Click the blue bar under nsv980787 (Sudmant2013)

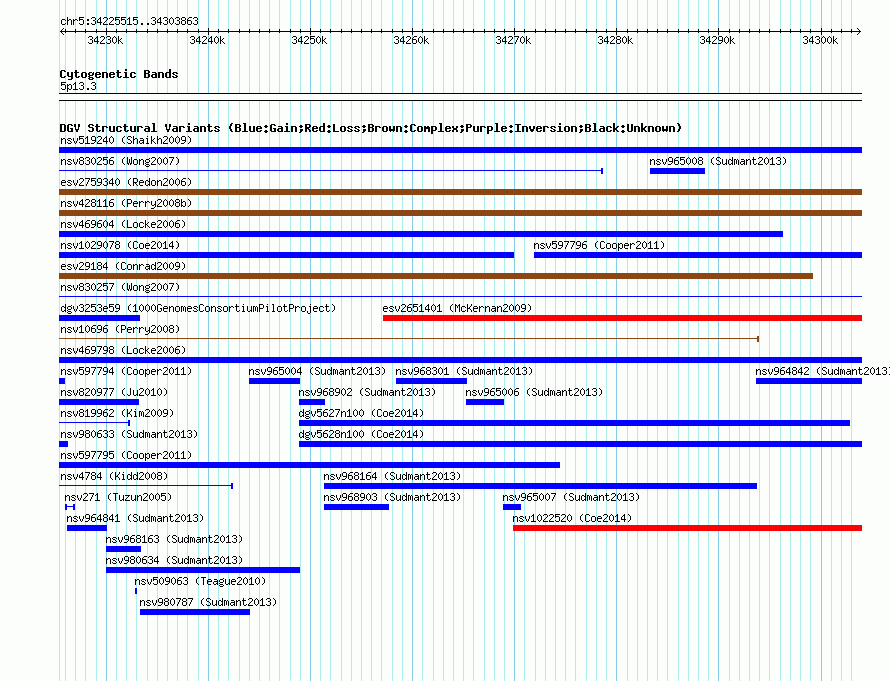click(195, 612)
